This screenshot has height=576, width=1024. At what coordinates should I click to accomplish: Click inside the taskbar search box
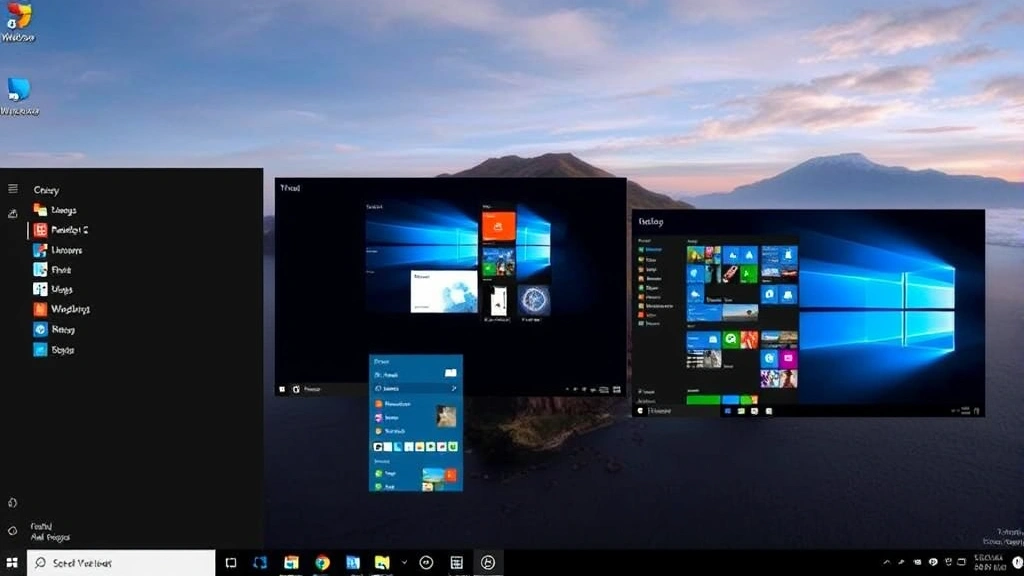(120, 562)
